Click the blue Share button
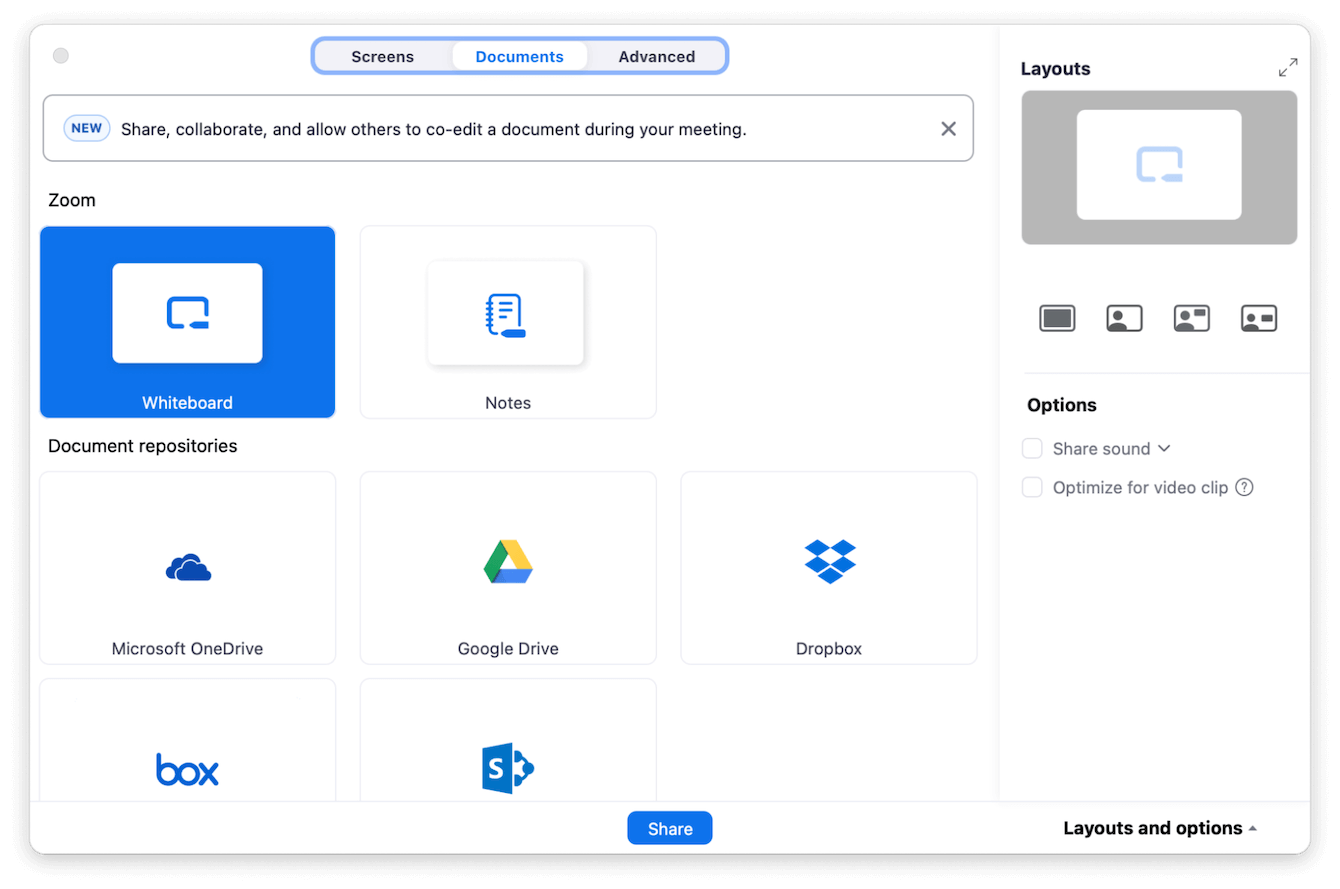The image size is (1340, 889). [669, 828]
